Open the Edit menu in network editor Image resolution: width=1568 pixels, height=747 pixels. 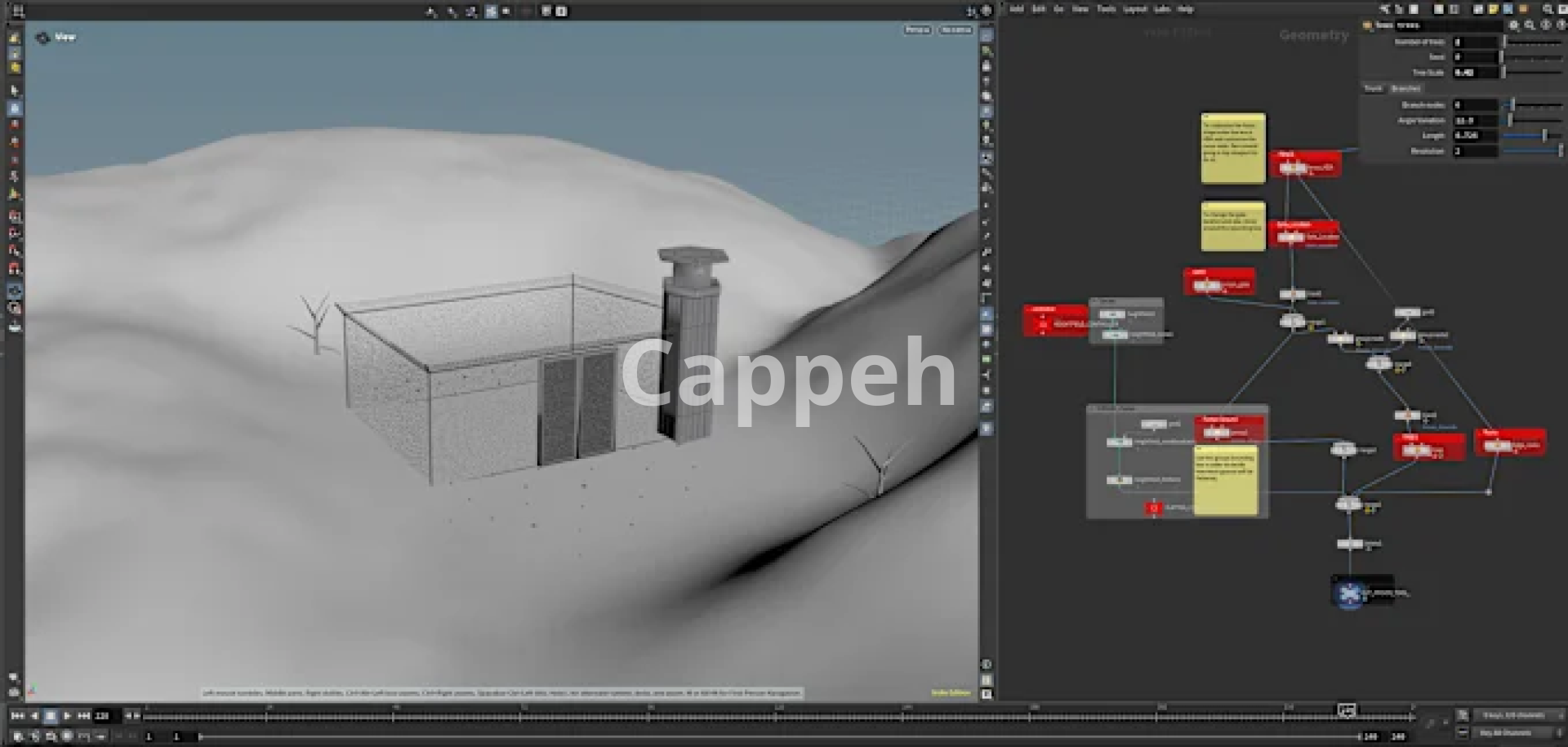pos(1038,10)
